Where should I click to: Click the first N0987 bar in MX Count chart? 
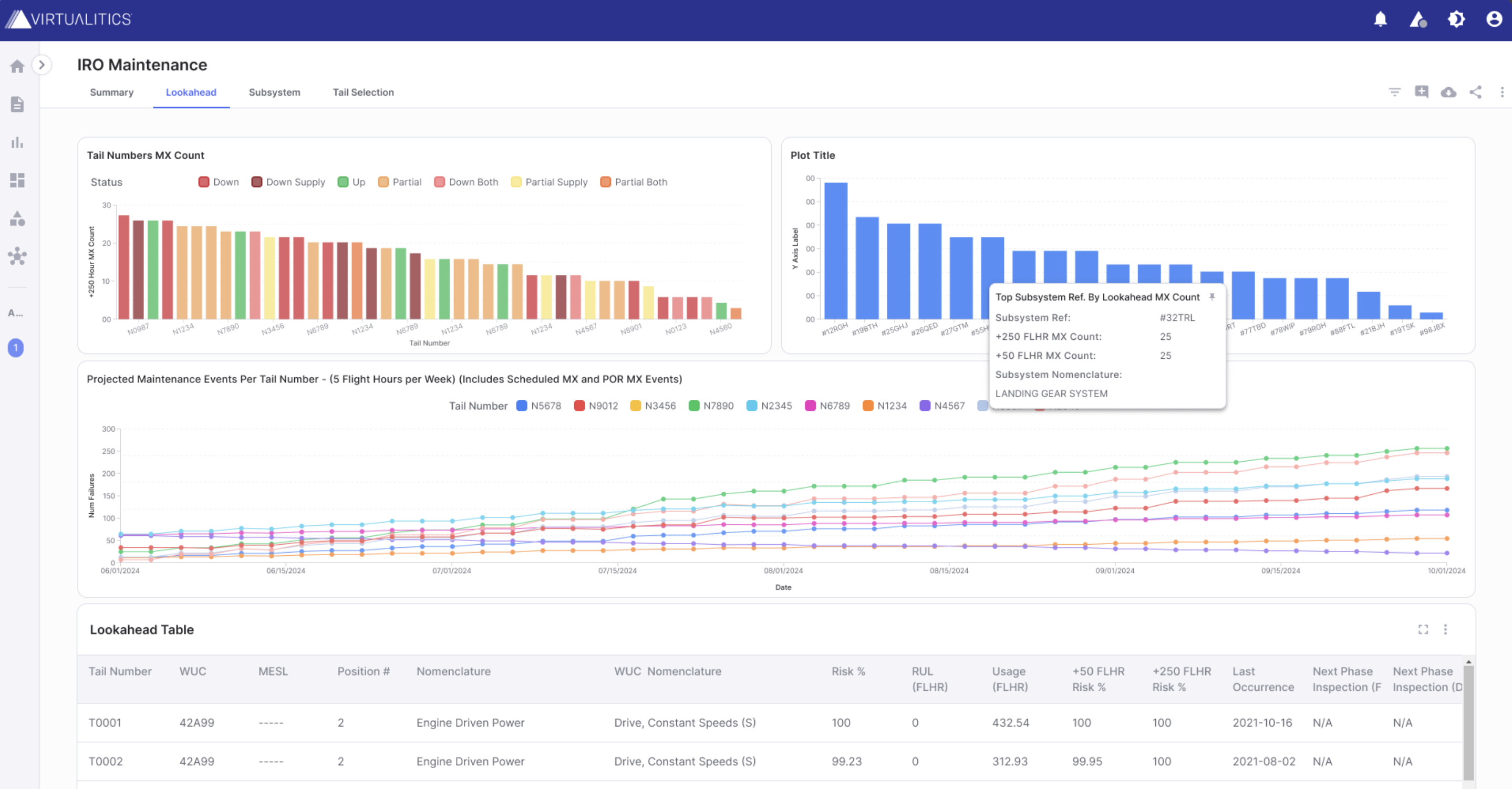coord(123,267)
